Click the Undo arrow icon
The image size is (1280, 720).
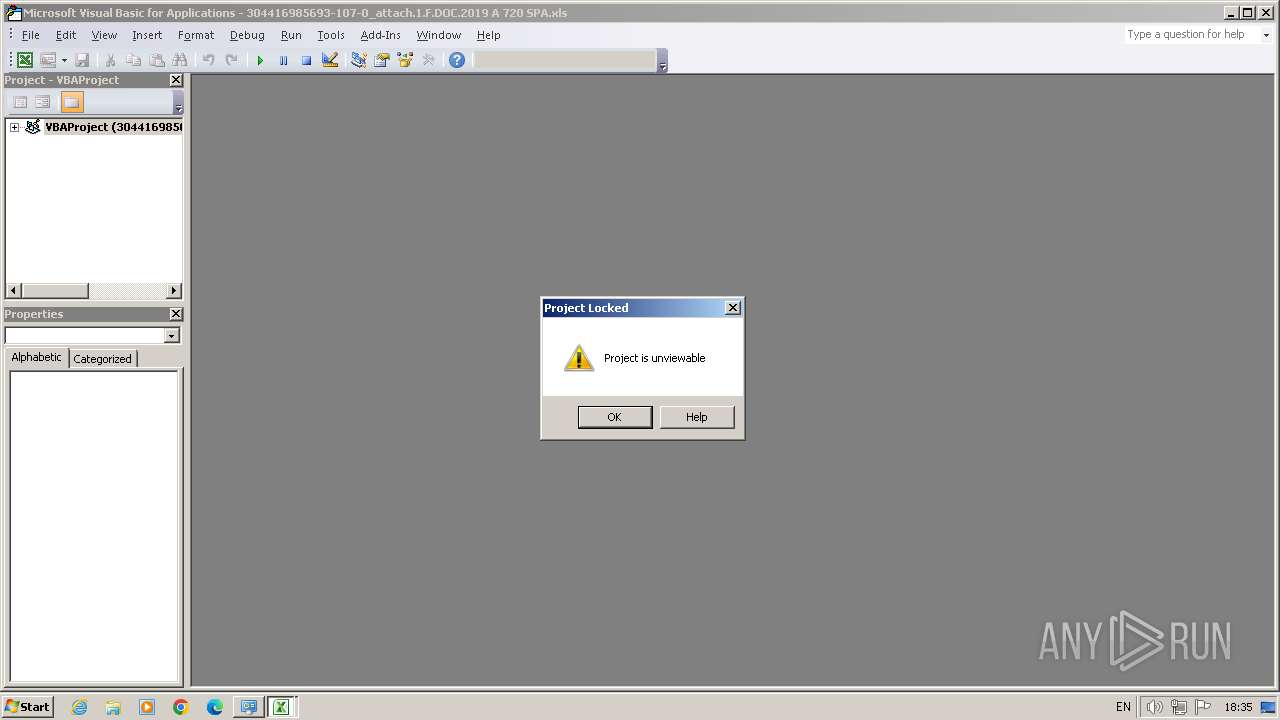[208, 60]
